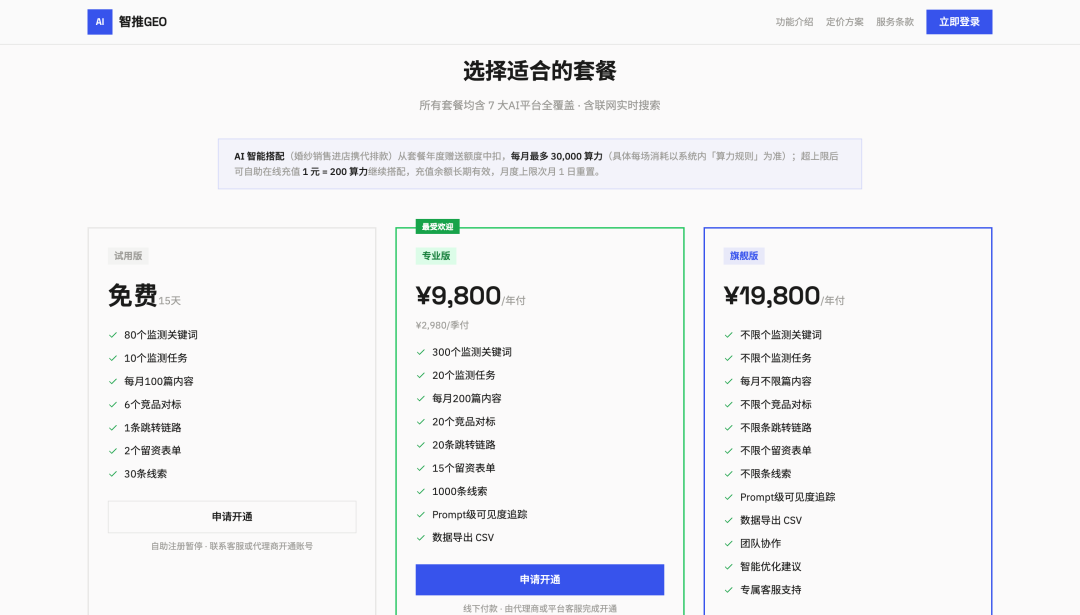This screenshot has width=1080, height=615.
Task: Click the blue 申请开通 button for 专业版
Action: point(540,580)
